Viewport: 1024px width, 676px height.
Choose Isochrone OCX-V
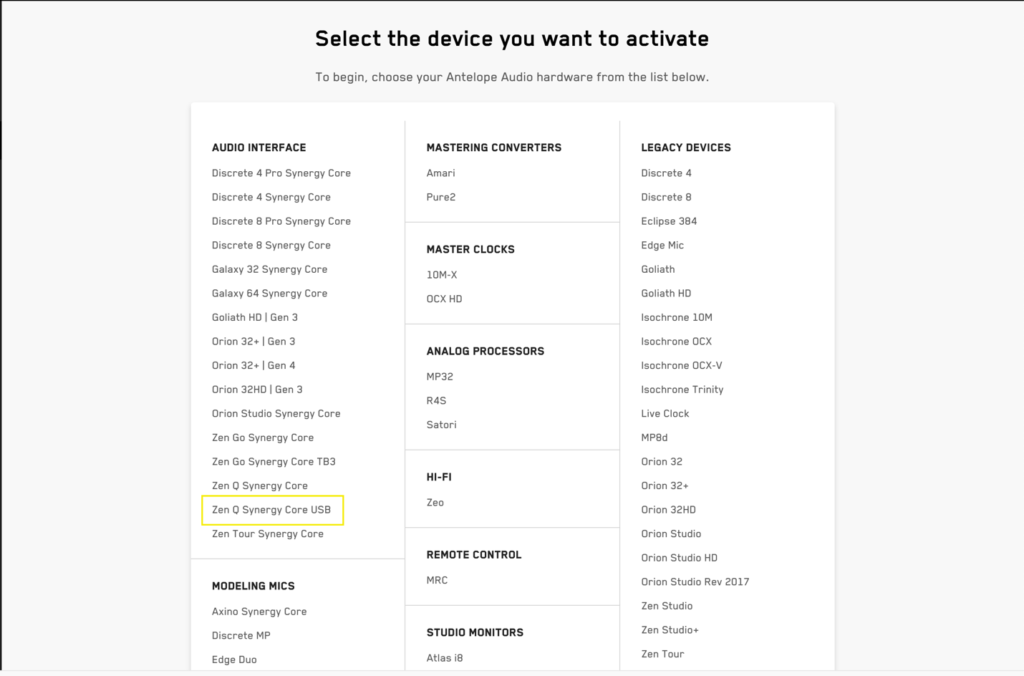coord(682,366)
